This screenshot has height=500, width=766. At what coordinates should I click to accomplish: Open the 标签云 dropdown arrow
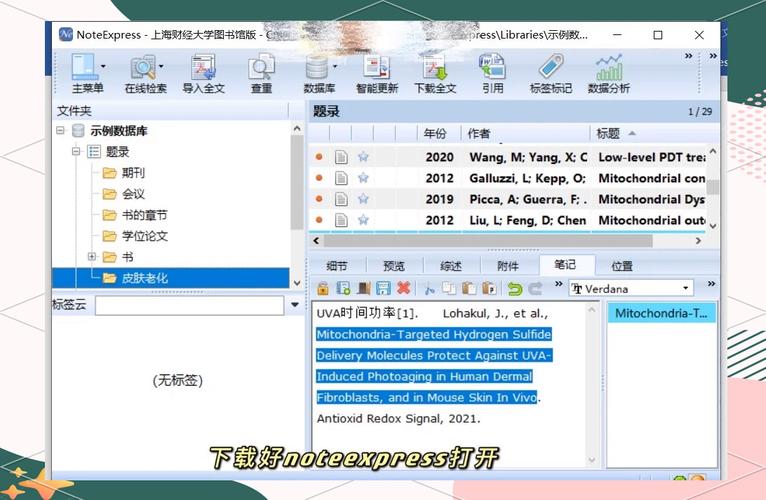pos(295,305)
